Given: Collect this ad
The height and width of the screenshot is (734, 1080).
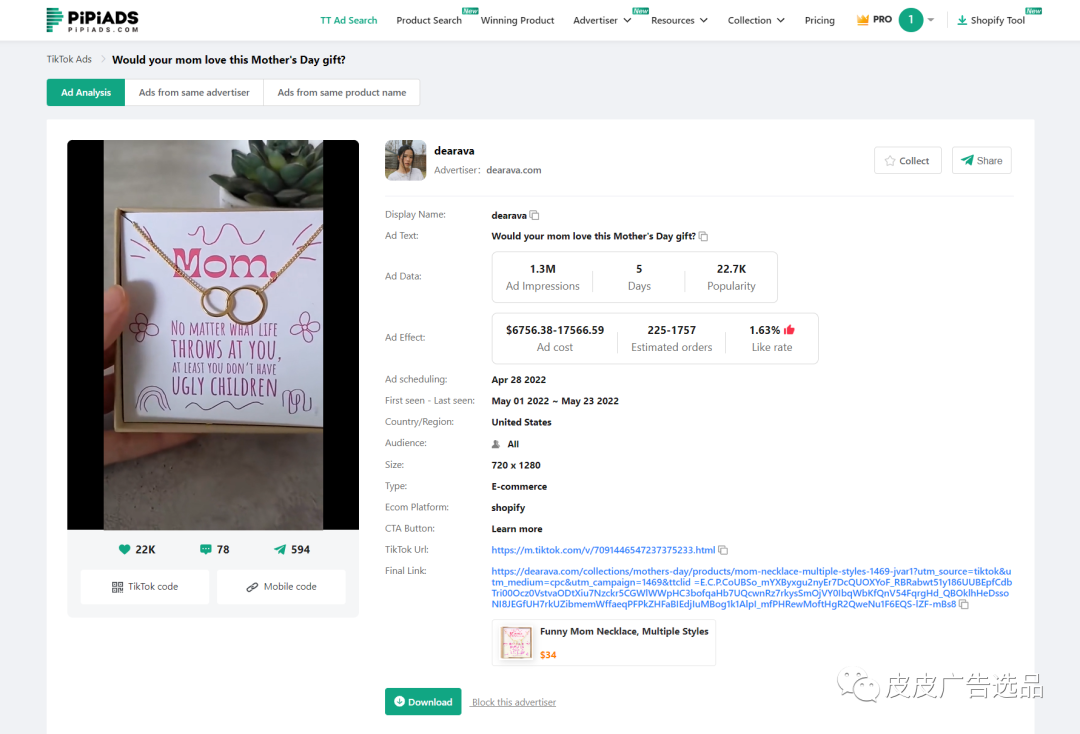Looking at the screenshot, I should [907, 161].
